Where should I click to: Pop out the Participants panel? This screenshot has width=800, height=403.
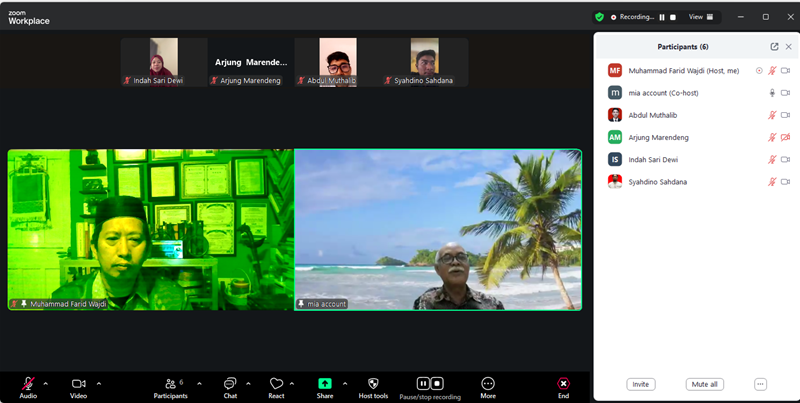[774, 46]
